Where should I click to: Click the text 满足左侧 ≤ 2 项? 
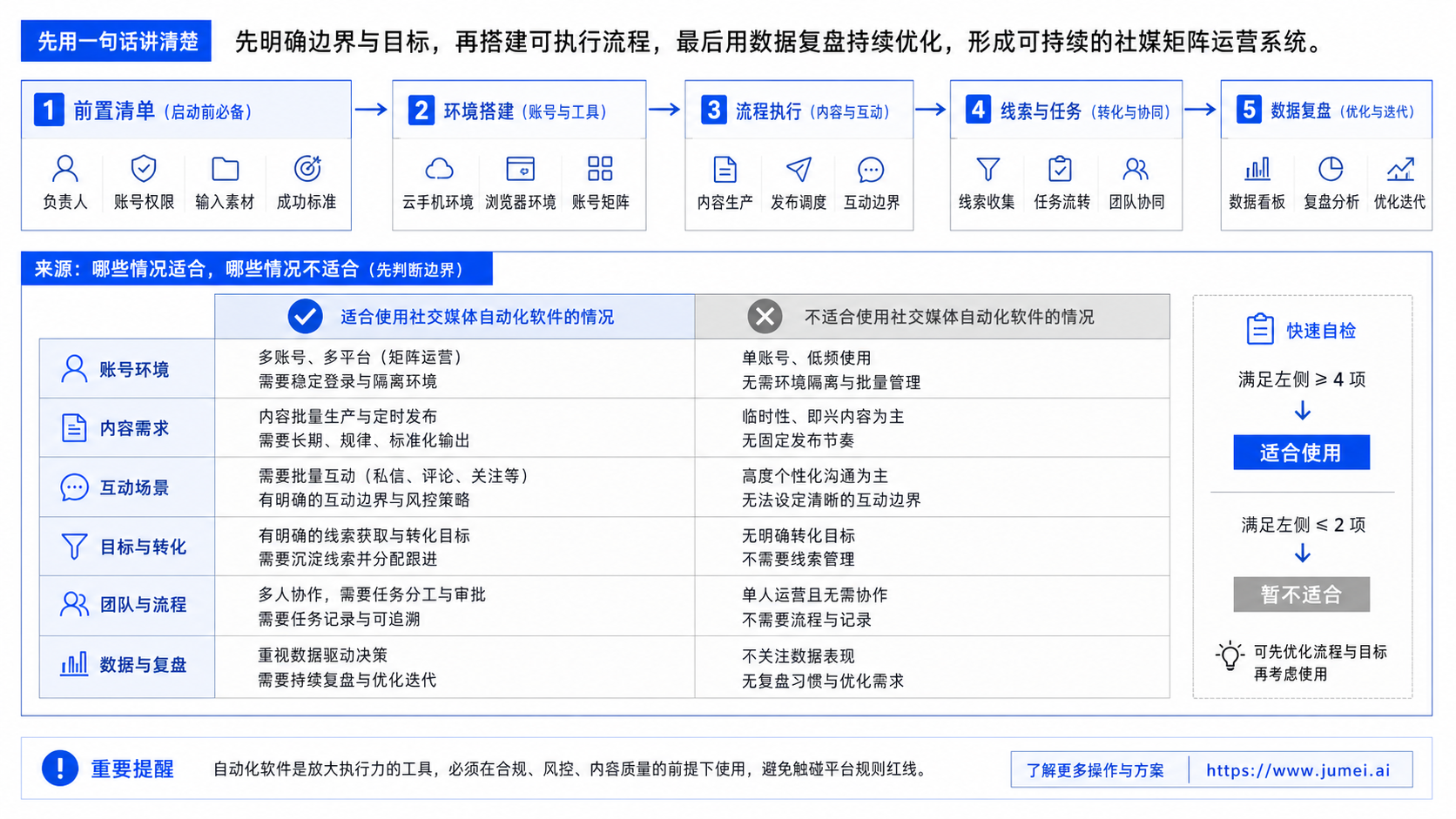[x=1304, y=525]
